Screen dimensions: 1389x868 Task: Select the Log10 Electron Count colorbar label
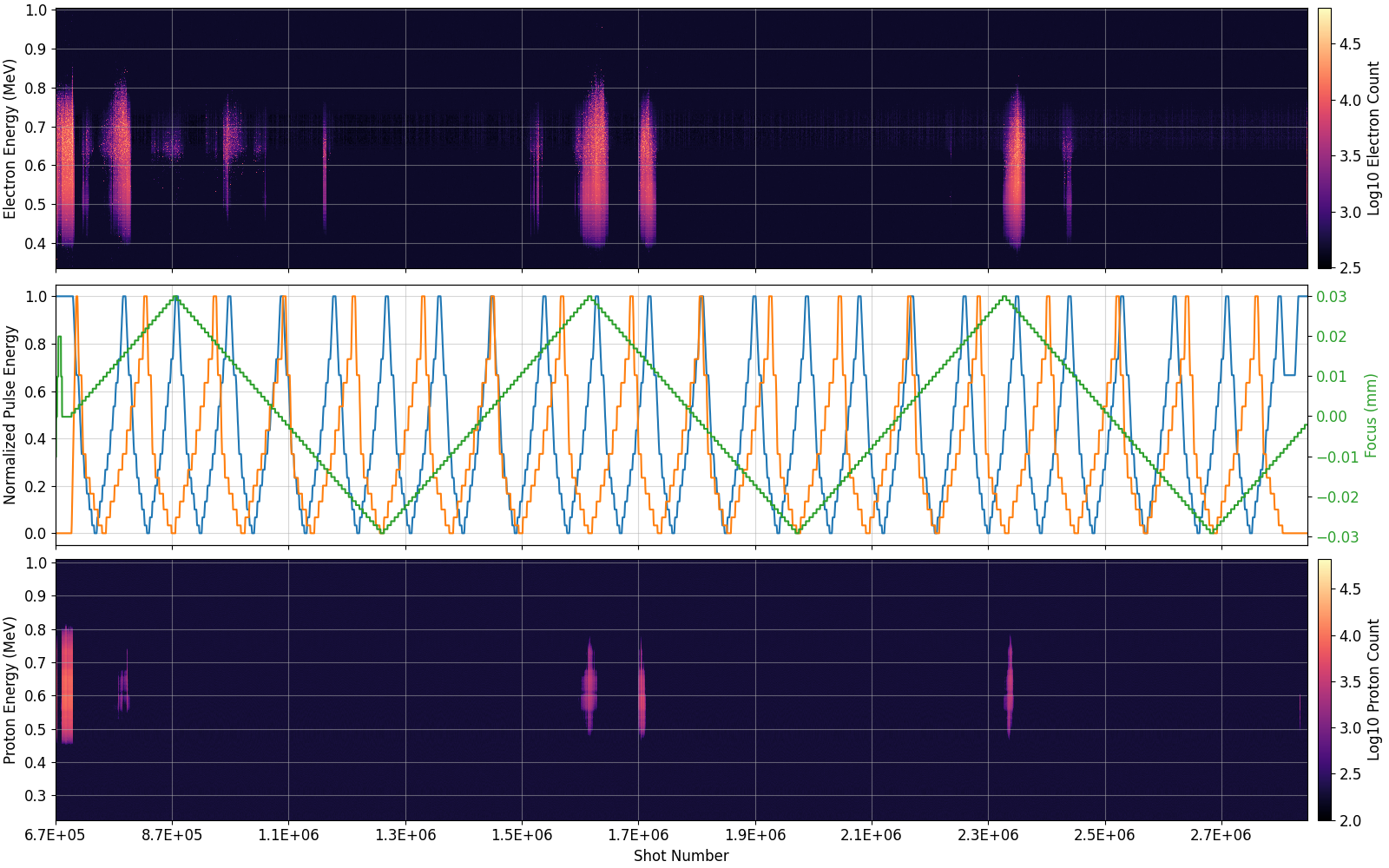1373,138
